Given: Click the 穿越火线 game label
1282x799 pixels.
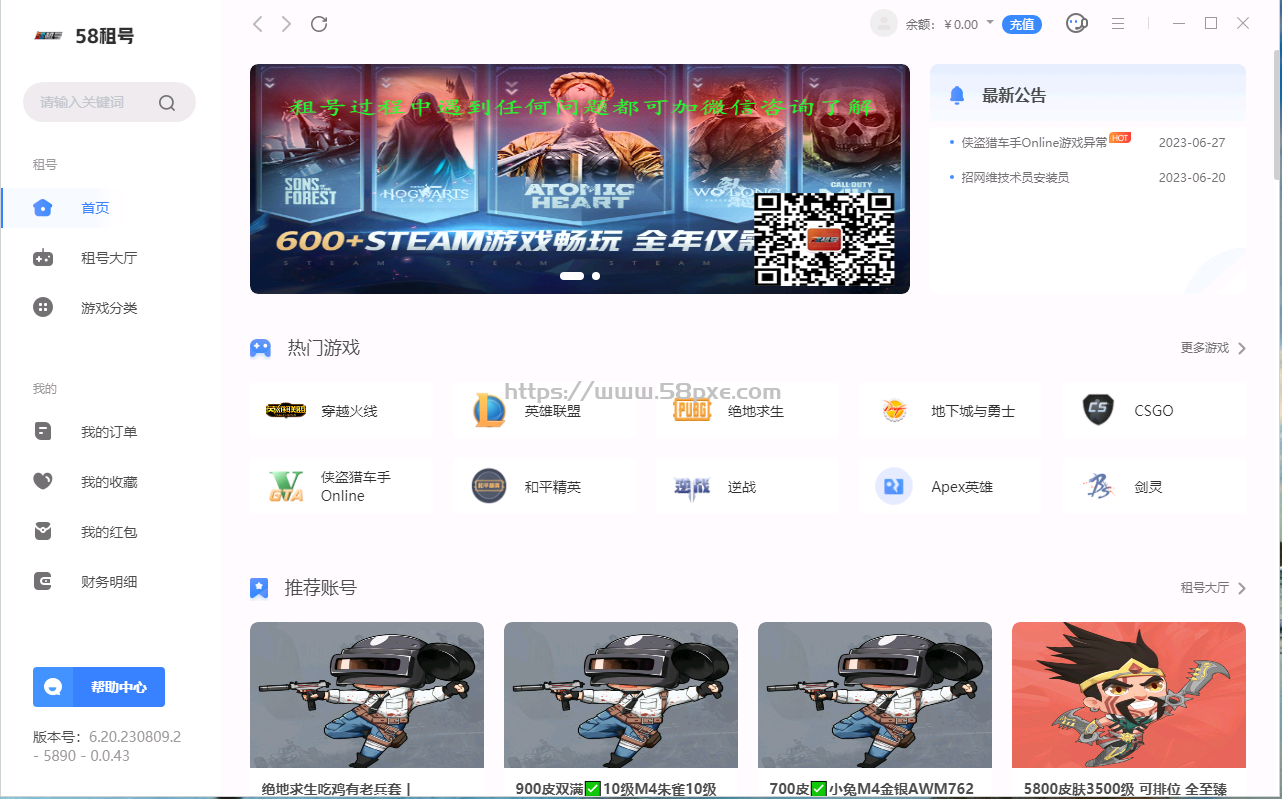Looking at the screenshot, I should click(x=349, y=411).
